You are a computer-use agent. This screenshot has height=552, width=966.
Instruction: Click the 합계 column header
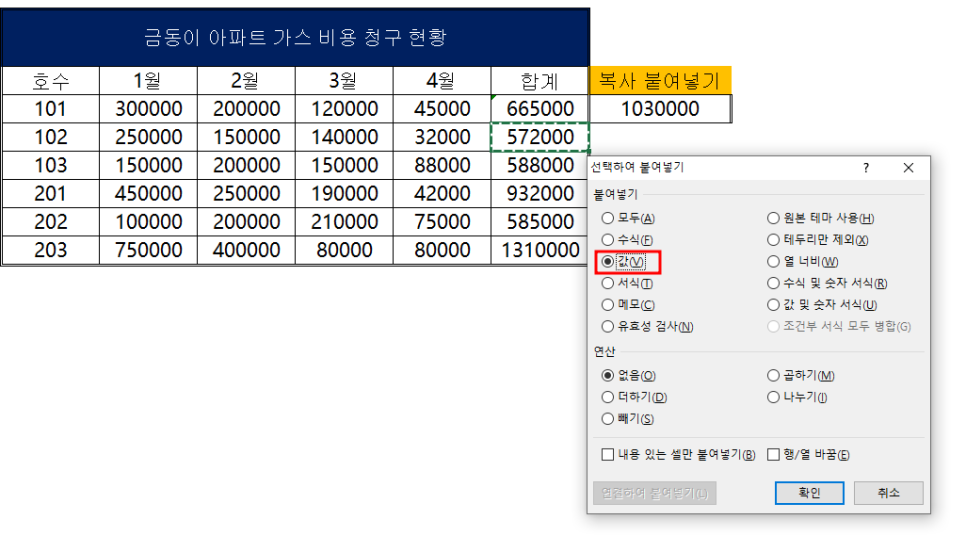coord(540,81)
